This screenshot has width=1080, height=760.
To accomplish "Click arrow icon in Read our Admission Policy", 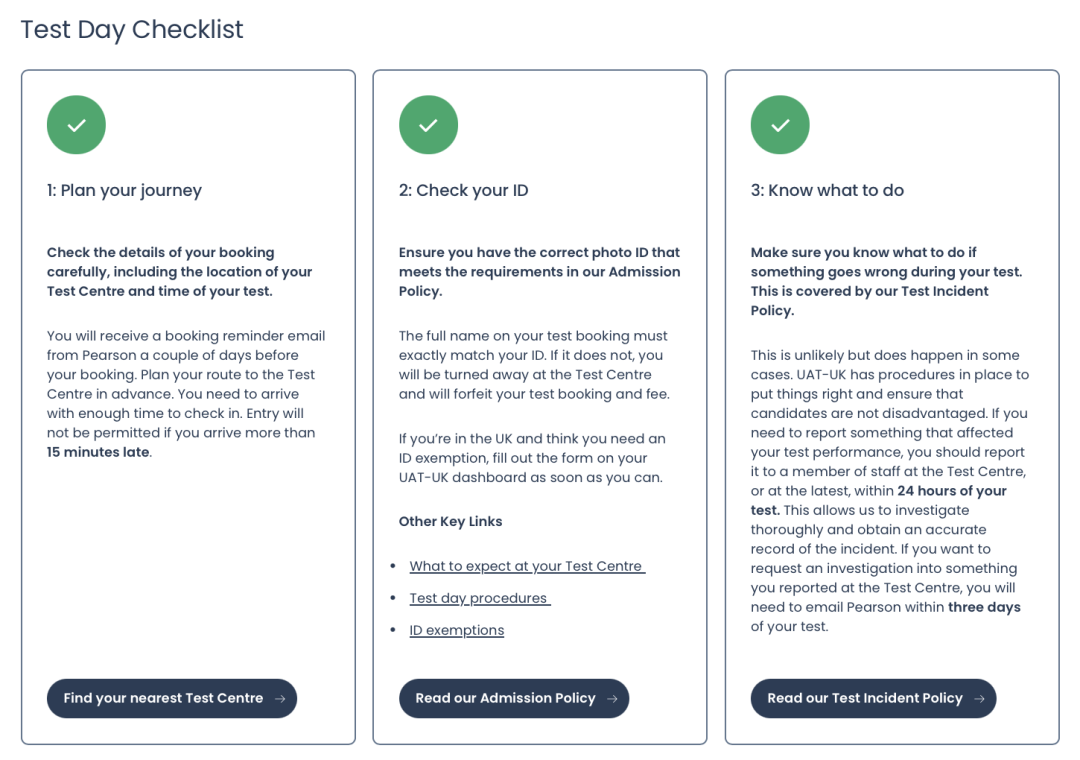I will [x=612, y=699].
